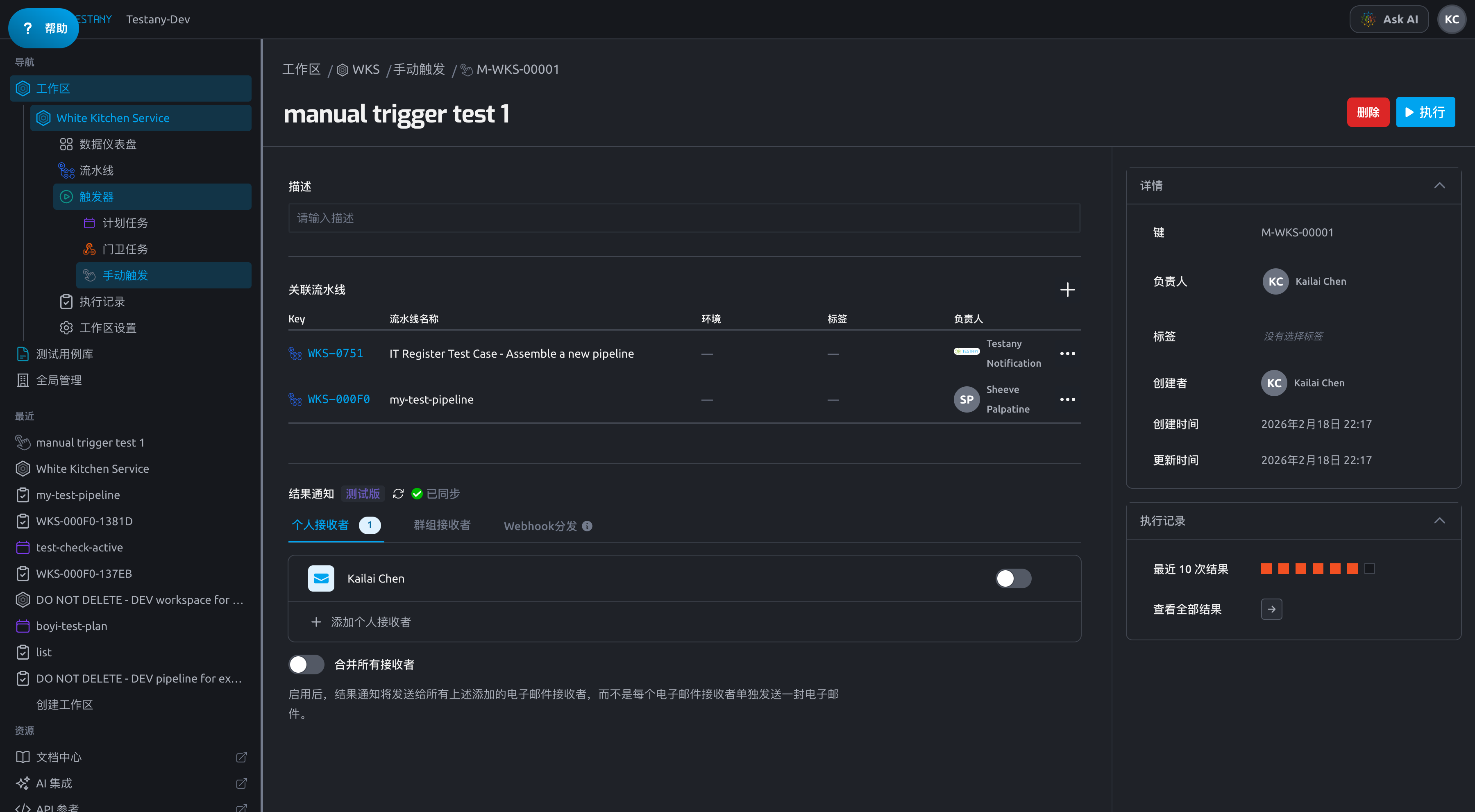Switch to the Webhook分发 tab

[x=540, y=526]
